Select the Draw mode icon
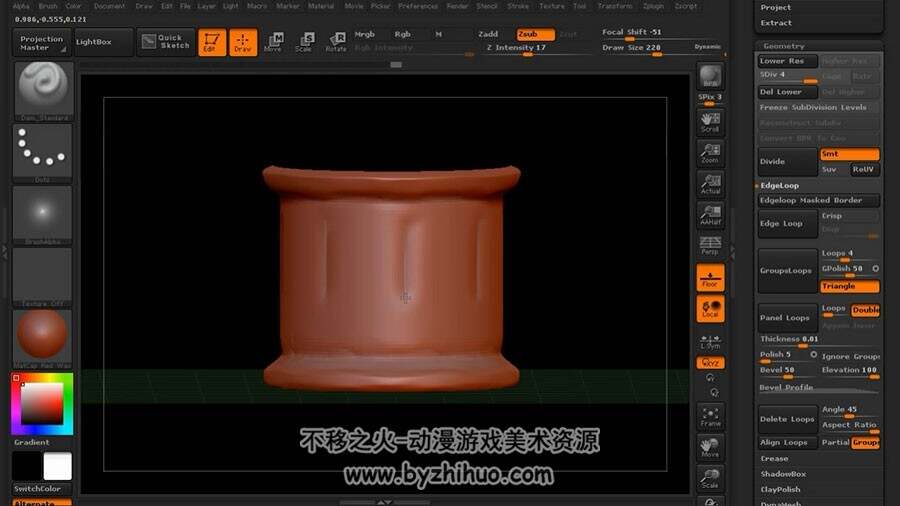The width and height of the screenshot is (900, 506). pyautogui.click(x=243, y=42)
